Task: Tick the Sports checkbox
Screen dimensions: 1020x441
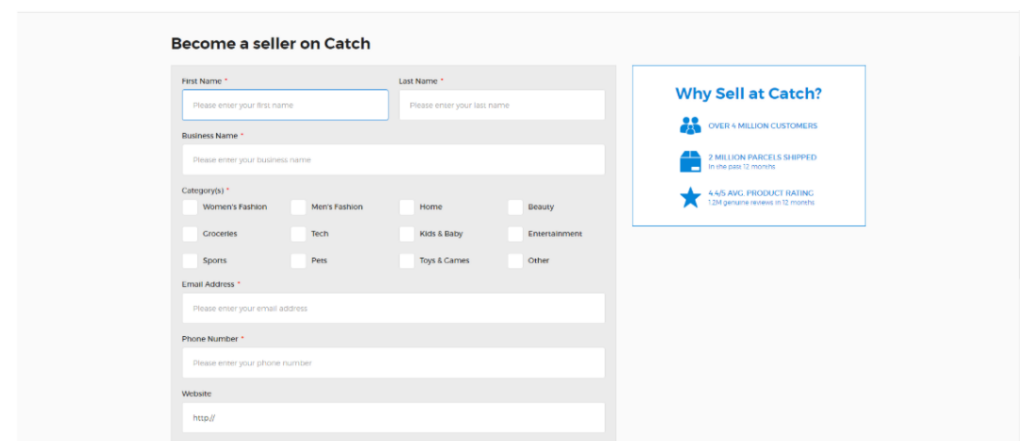Action: point(190,261)
